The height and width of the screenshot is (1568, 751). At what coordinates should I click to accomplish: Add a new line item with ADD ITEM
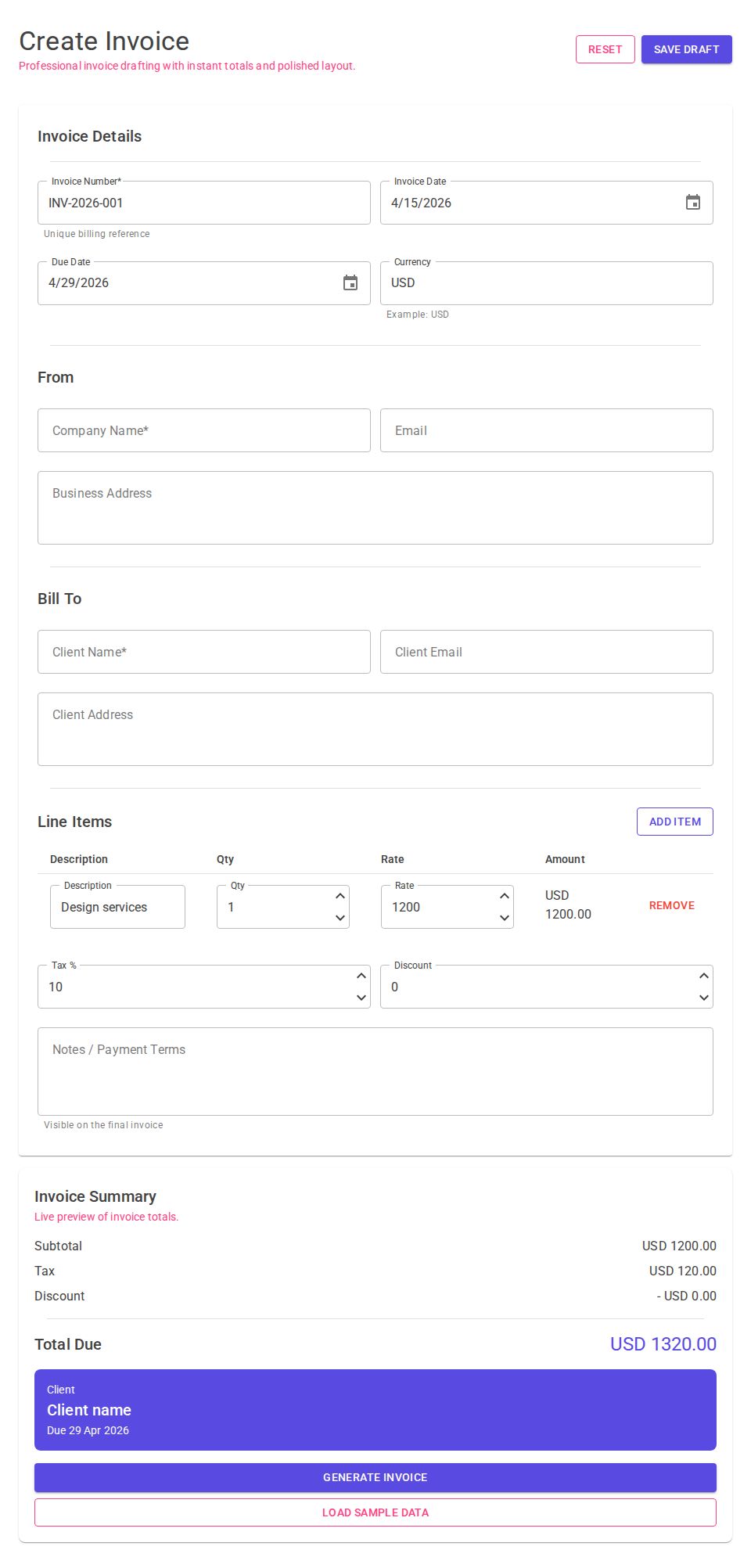point(675,822)
